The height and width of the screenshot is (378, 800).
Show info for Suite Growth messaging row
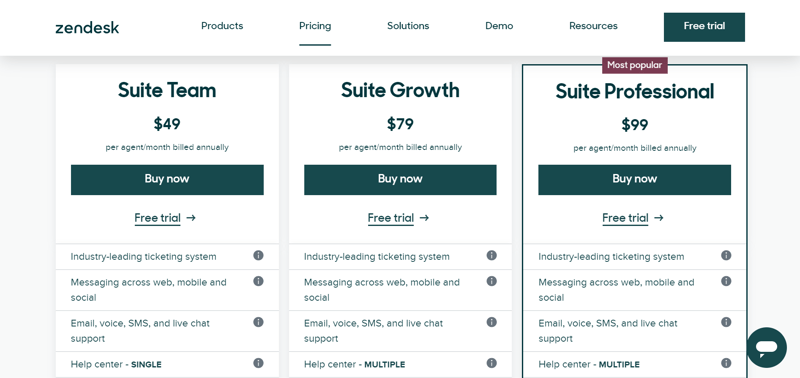click(x=491, y=281)
